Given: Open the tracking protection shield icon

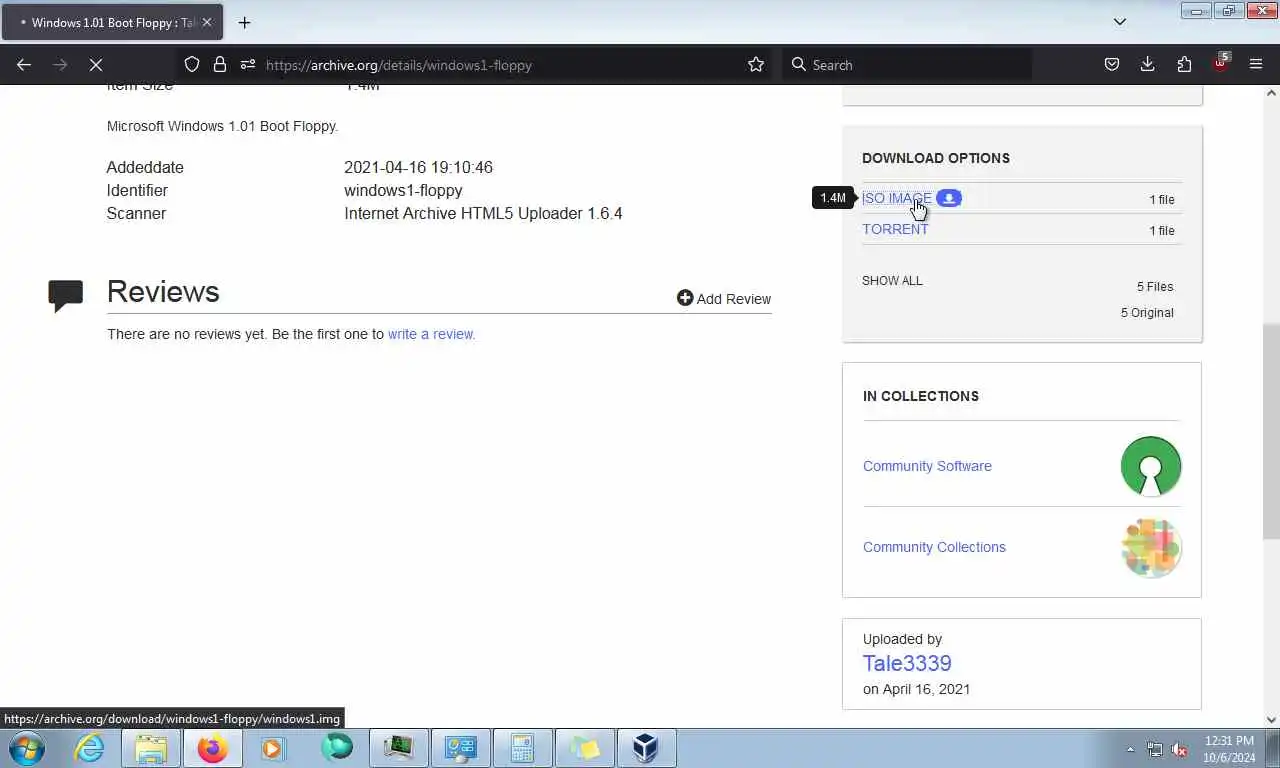Looking at the screenshot, I should 192,65.
